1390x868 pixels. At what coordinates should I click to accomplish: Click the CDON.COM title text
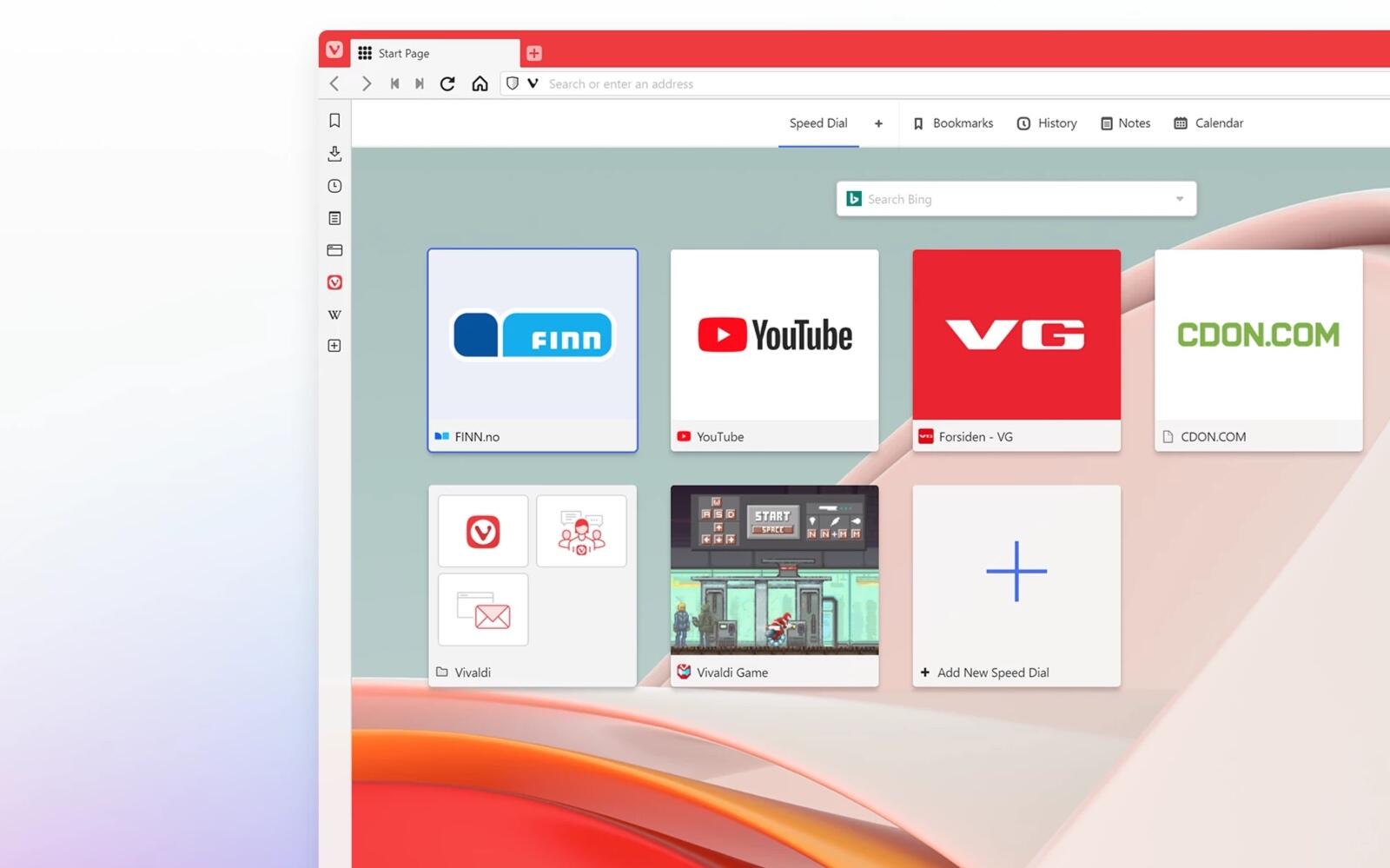(1213, 437)
